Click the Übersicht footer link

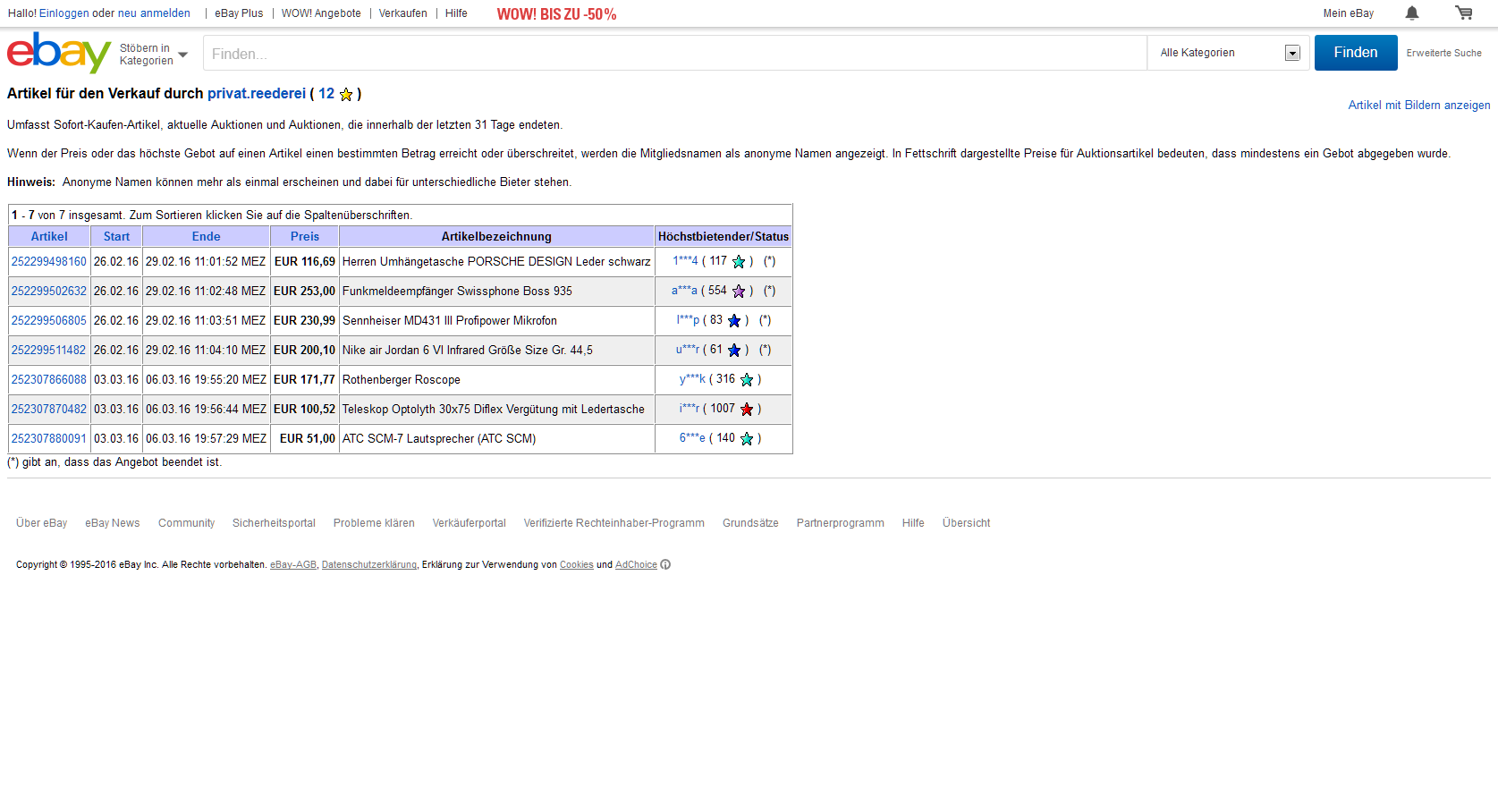966,523
